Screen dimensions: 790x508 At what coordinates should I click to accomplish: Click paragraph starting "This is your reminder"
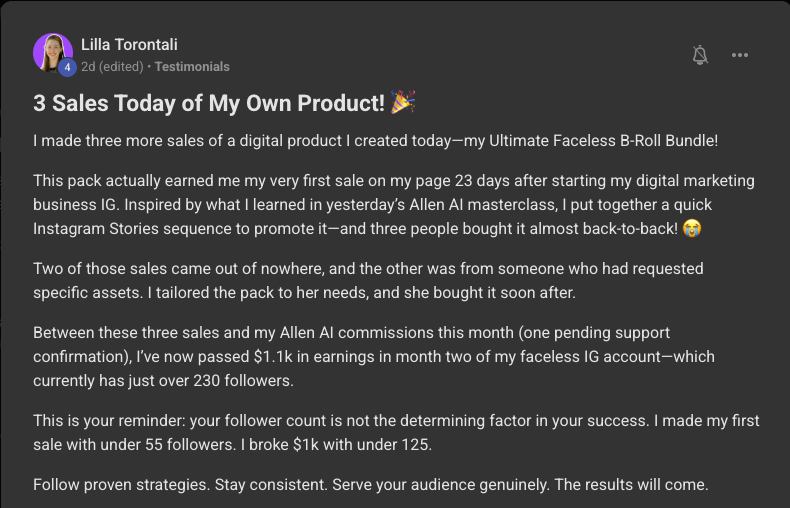tap(396, 432)
